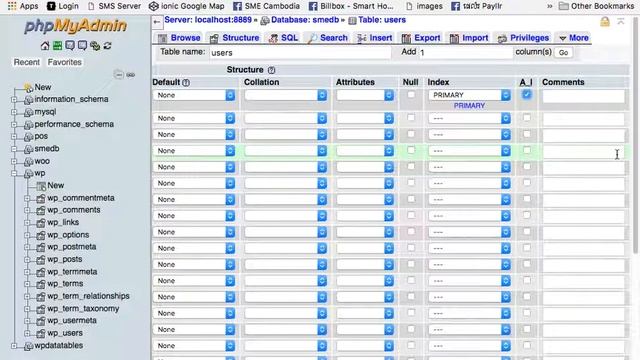The height and width of the screenshot is (360, 640).
Task: Open the Privileges tab
Action: (x=523, y=38)
